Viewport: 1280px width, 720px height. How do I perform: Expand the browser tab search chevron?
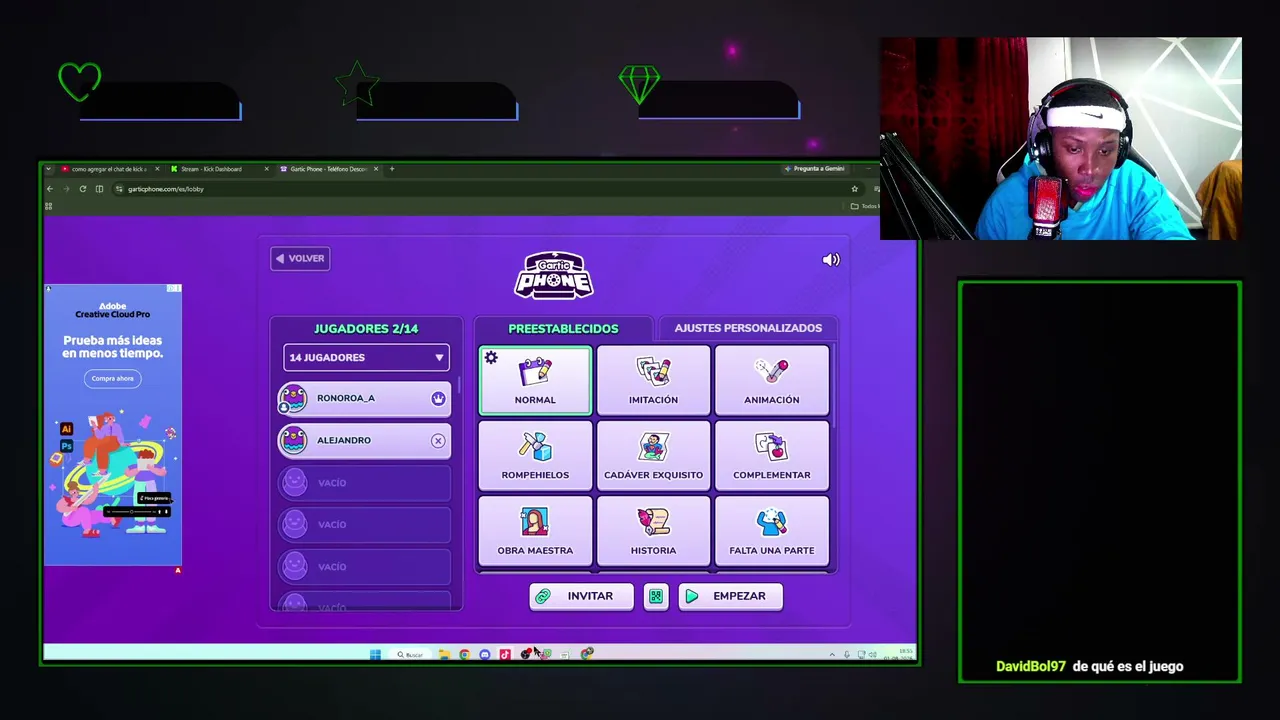(x=49, y=169)
